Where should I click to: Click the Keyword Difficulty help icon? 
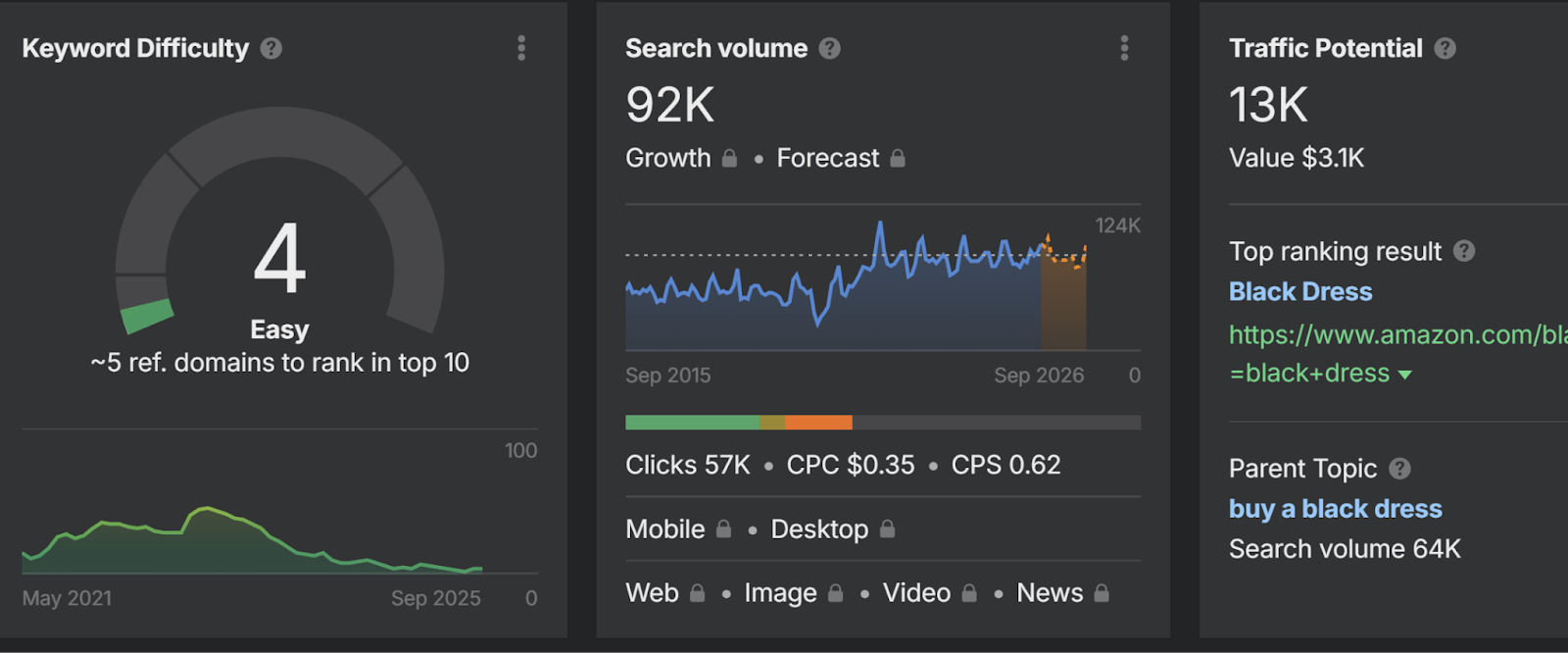click(x=271, y=48)
